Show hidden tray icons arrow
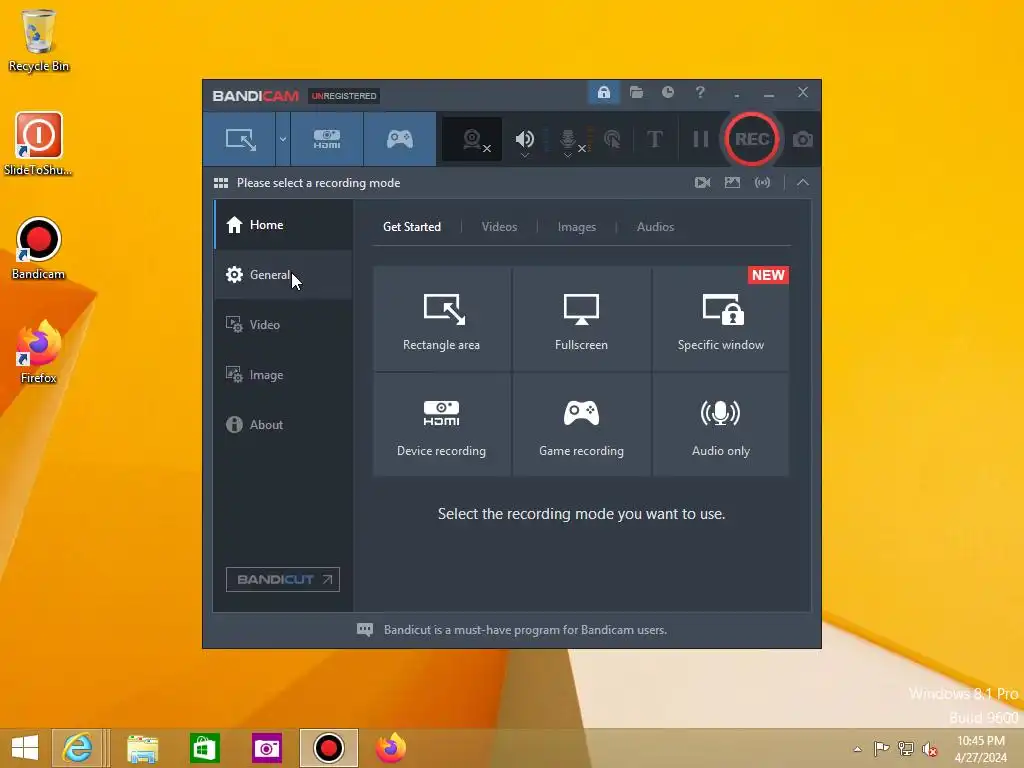1024x768 pixels. 857,749
